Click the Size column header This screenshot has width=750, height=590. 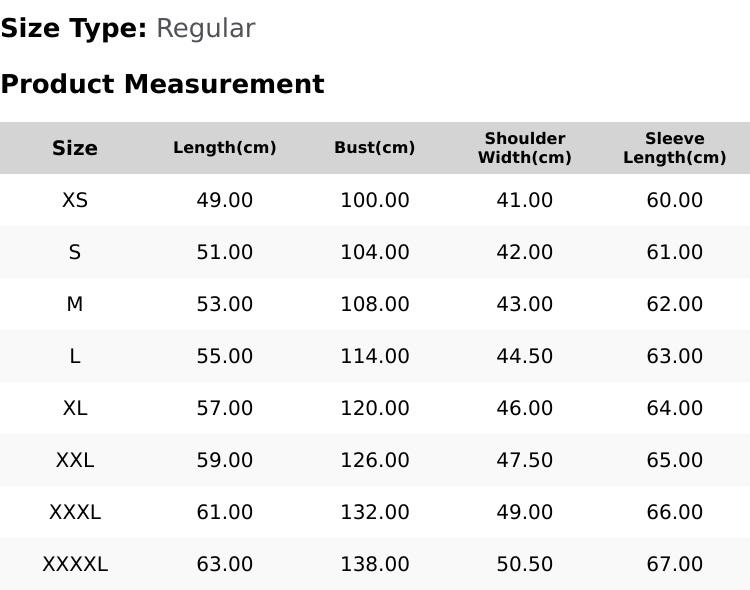75,148
